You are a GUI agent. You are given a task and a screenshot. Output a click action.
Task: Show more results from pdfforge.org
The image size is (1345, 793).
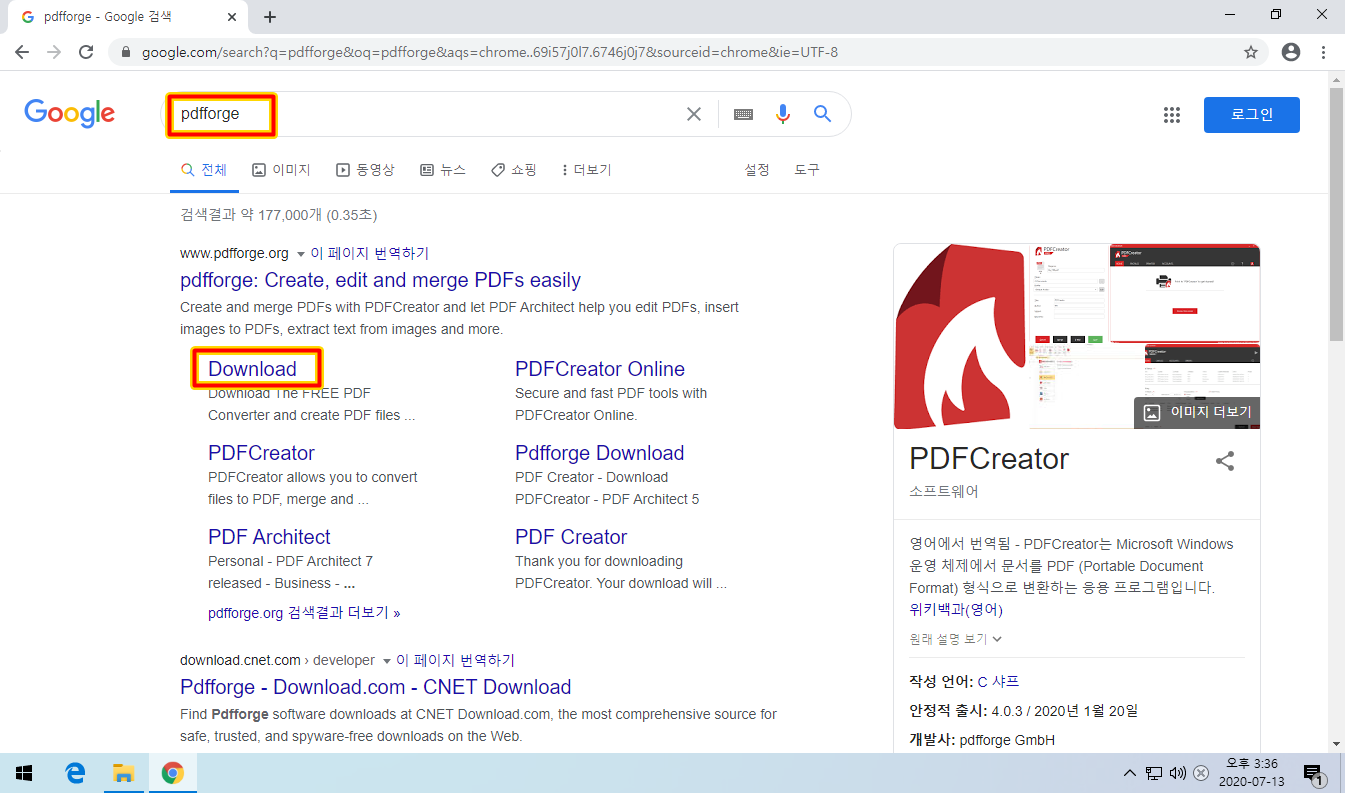click(304, 613)
